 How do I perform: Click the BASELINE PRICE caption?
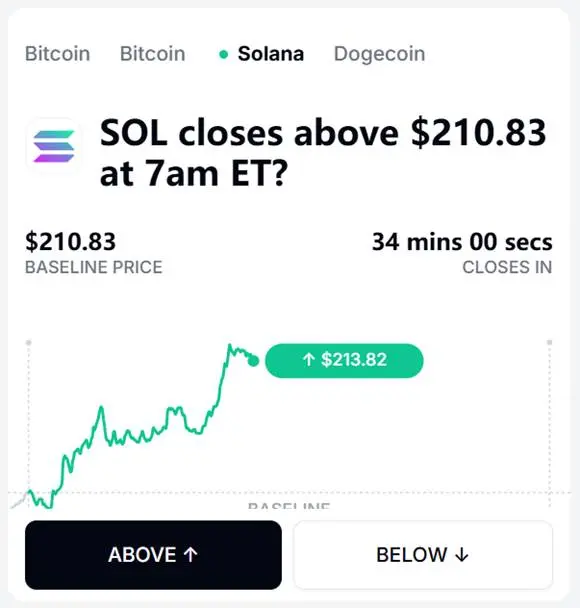tap(93, 267)
